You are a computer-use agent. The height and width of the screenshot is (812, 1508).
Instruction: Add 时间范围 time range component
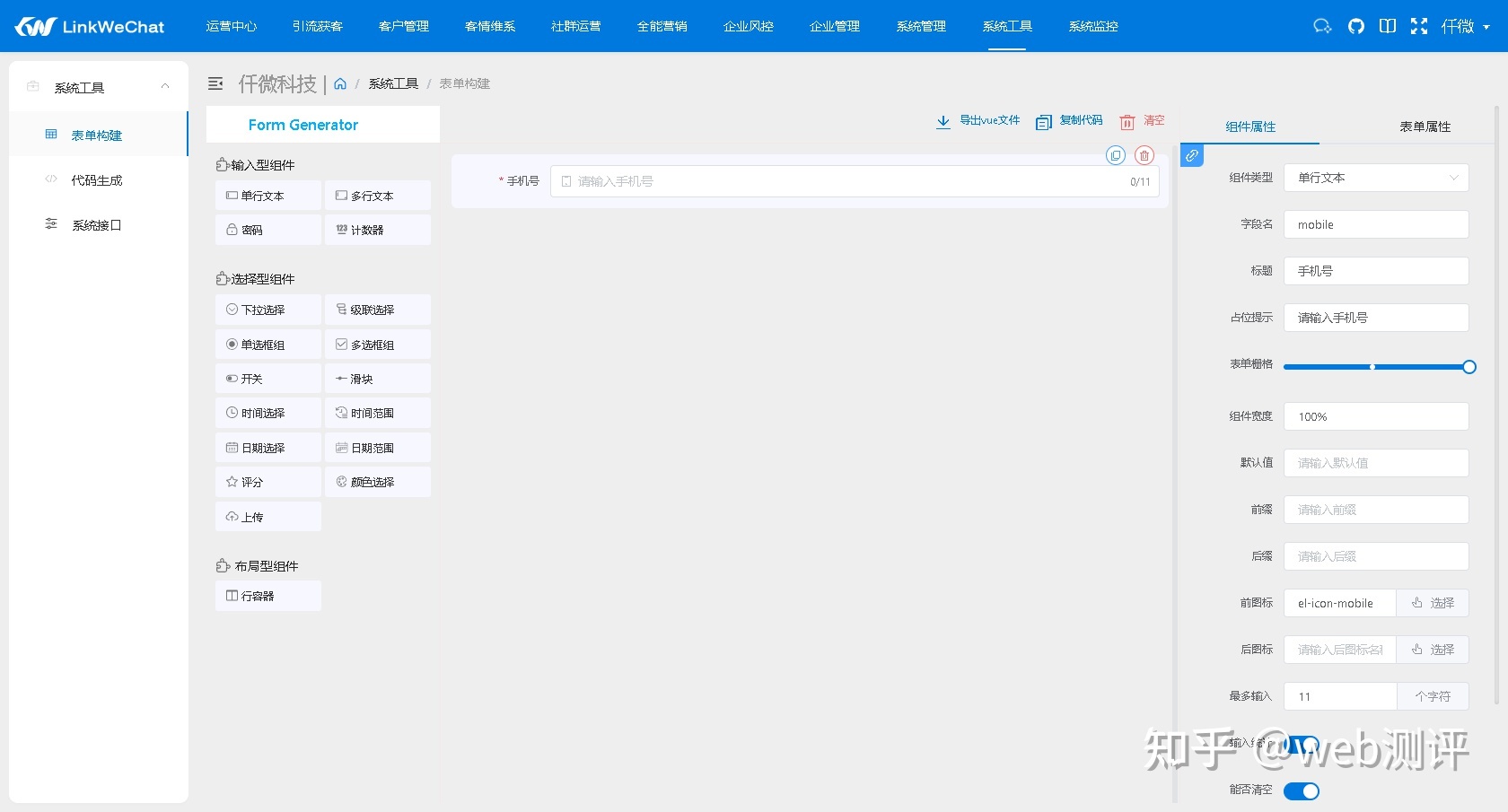[x=378, y=413]
